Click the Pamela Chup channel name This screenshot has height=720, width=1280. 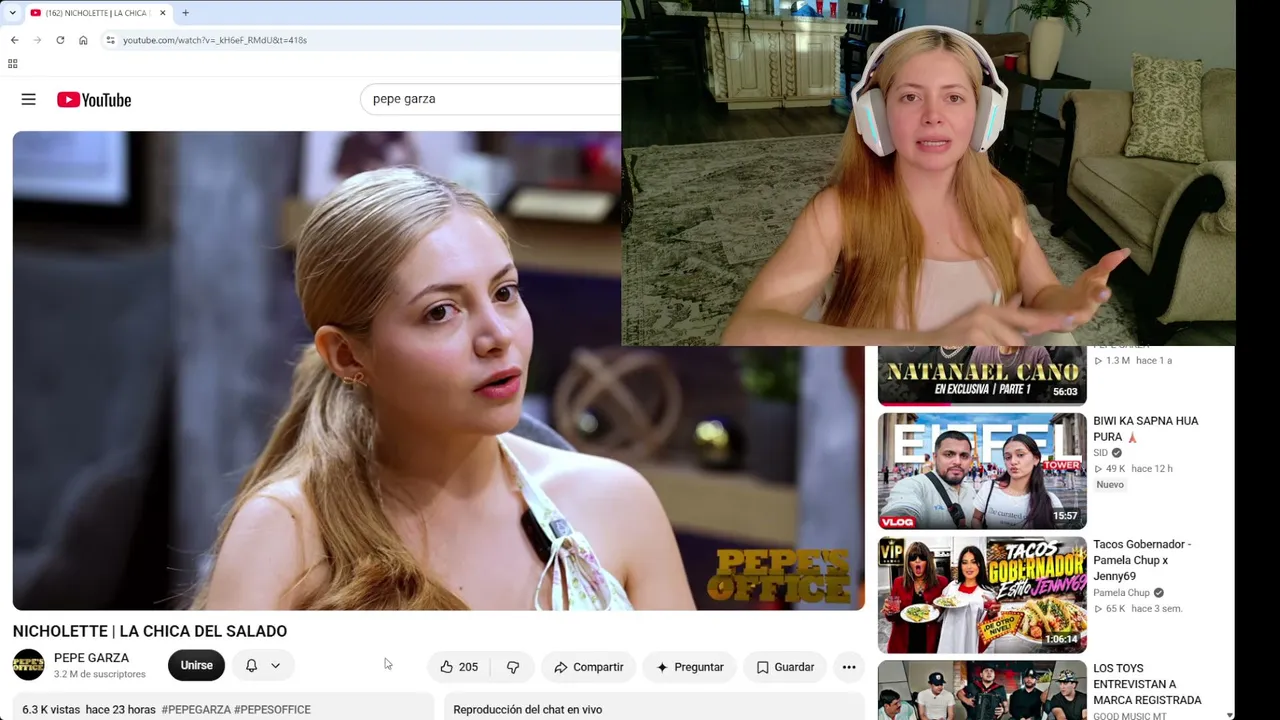pos(1121,593)
